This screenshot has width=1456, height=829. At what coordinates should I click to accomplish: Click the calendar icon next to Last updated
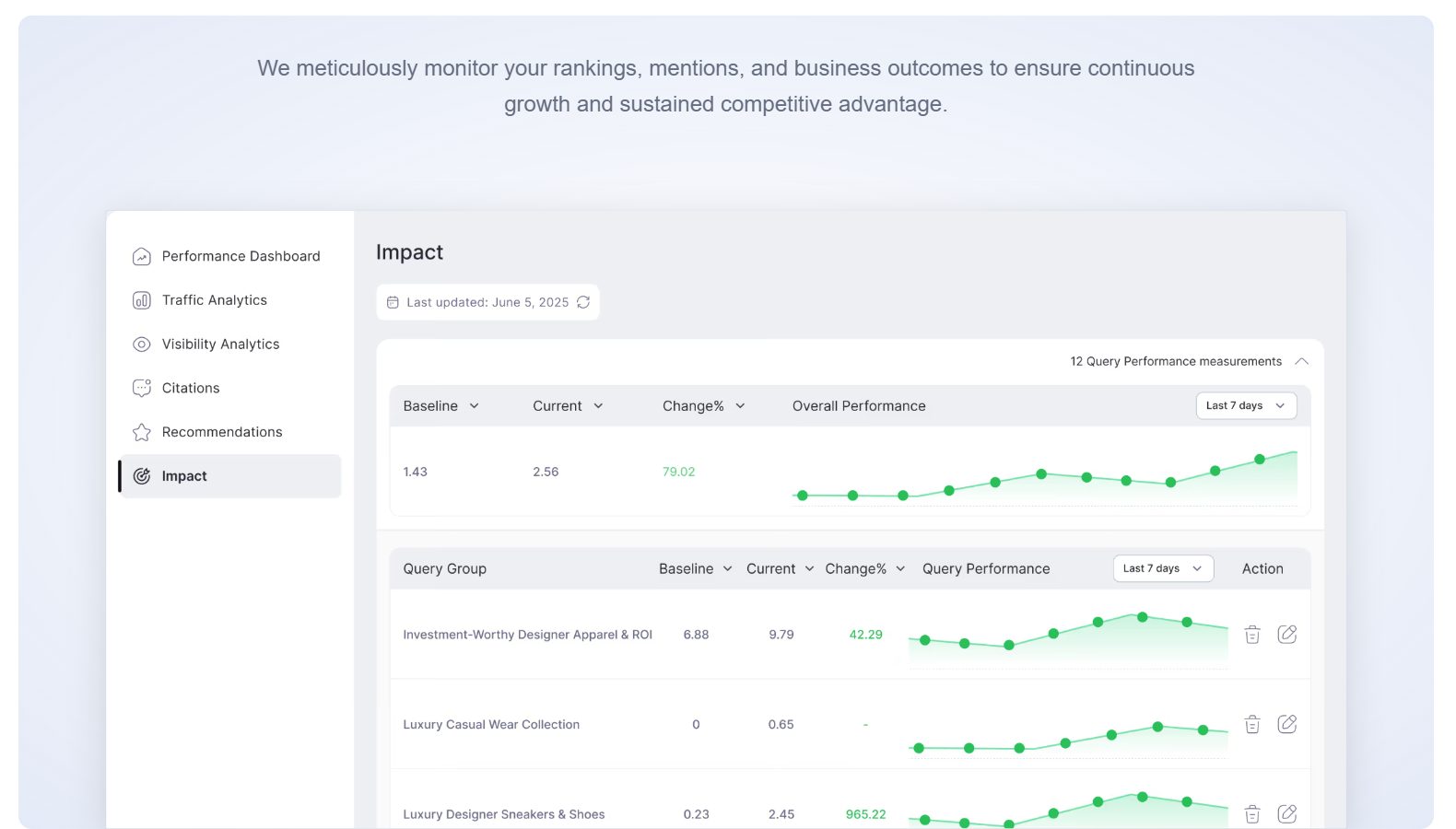(393, 302)
